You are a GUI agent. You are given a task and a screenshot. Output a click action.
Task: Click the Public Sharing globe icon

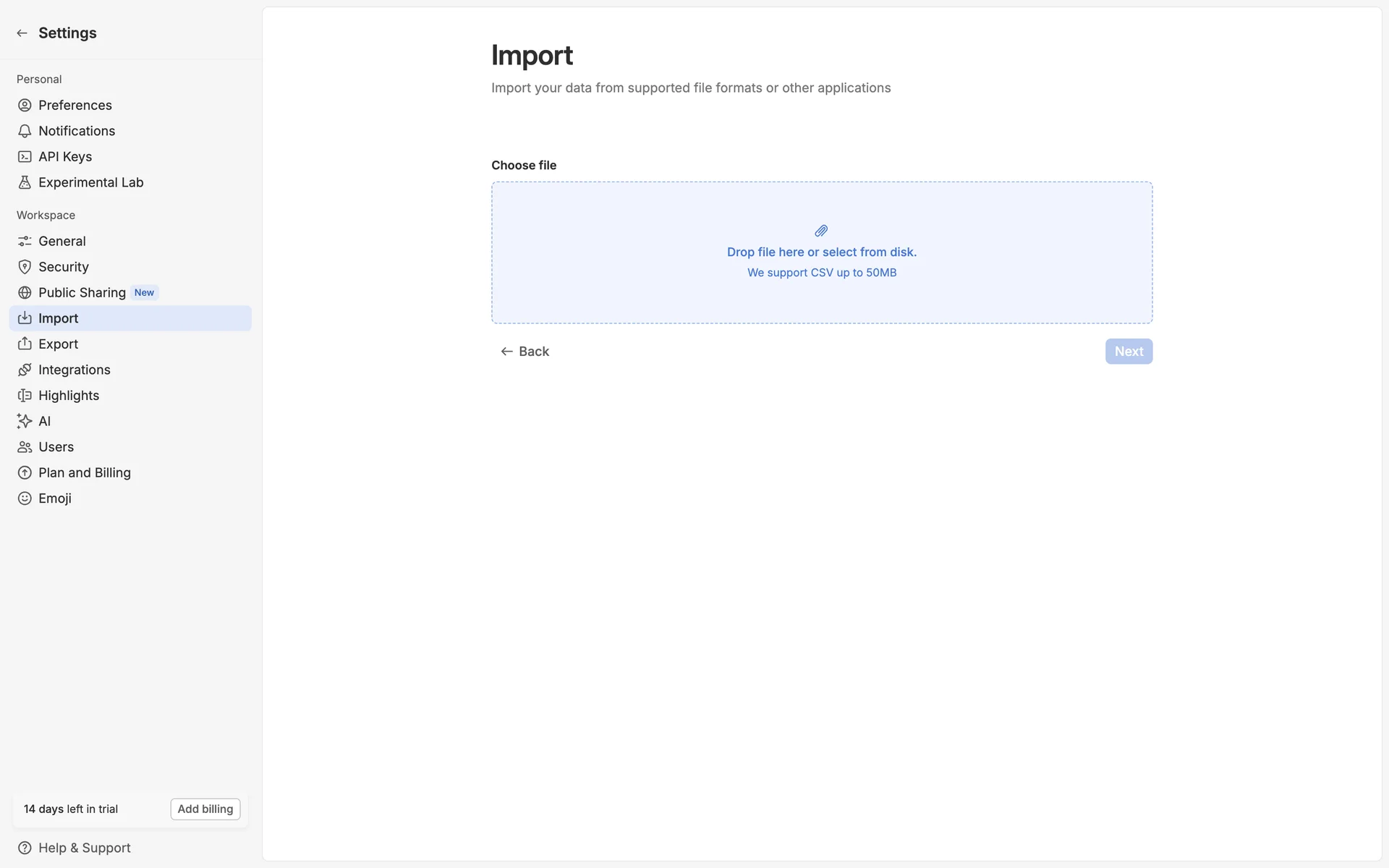click(25, 293)
